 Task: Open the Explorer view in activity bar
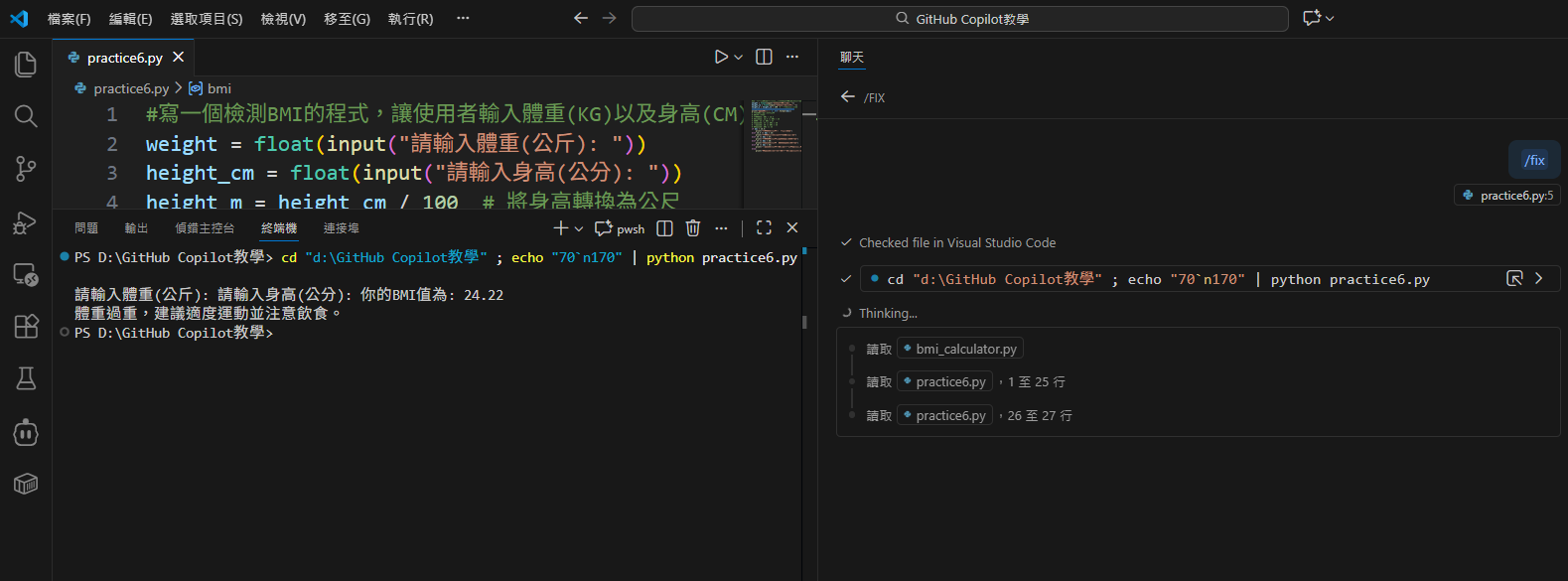coord(26,65)
